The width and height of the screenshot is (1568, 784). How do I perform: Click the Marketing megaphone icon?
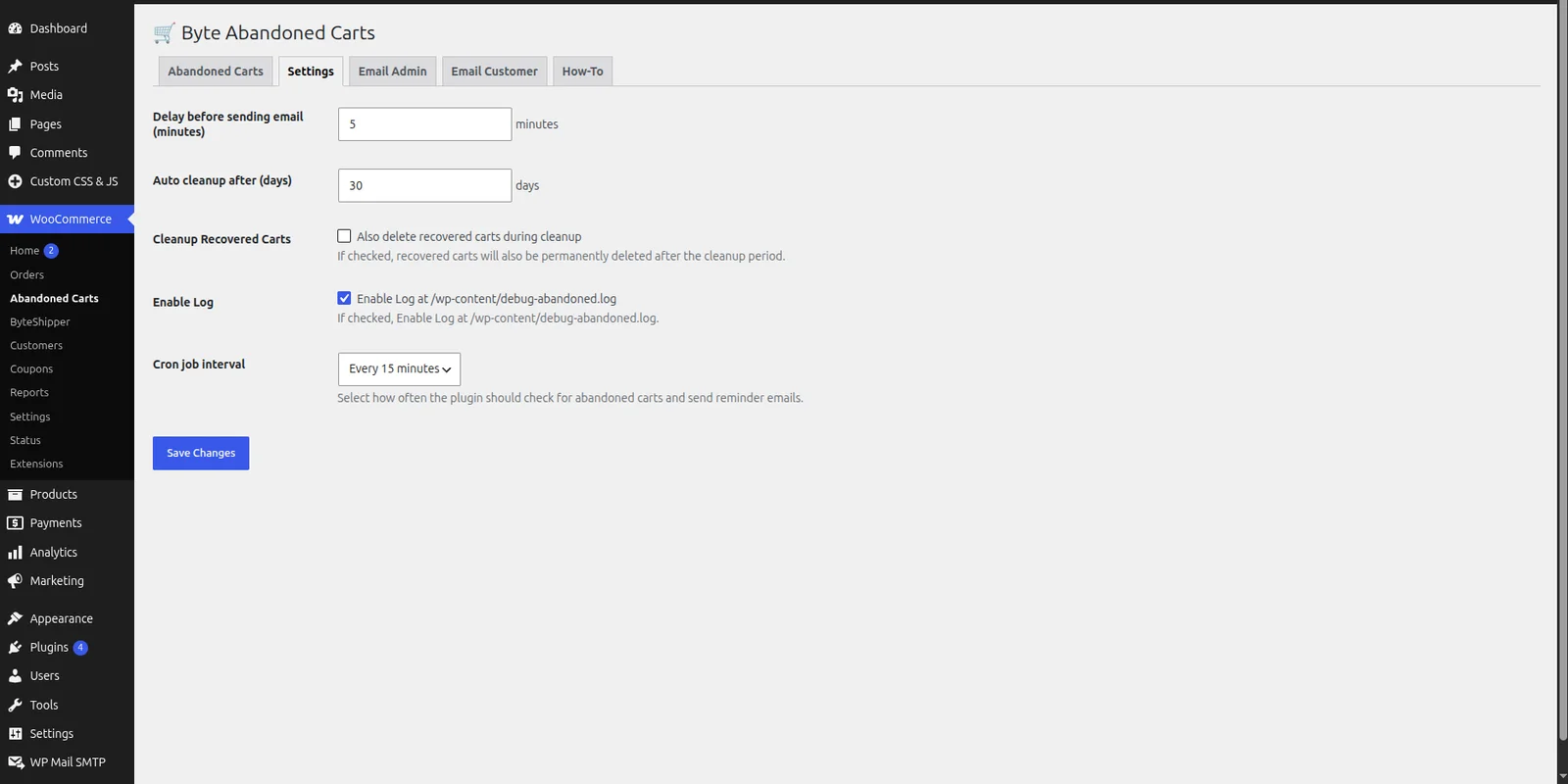coord(15,581)
